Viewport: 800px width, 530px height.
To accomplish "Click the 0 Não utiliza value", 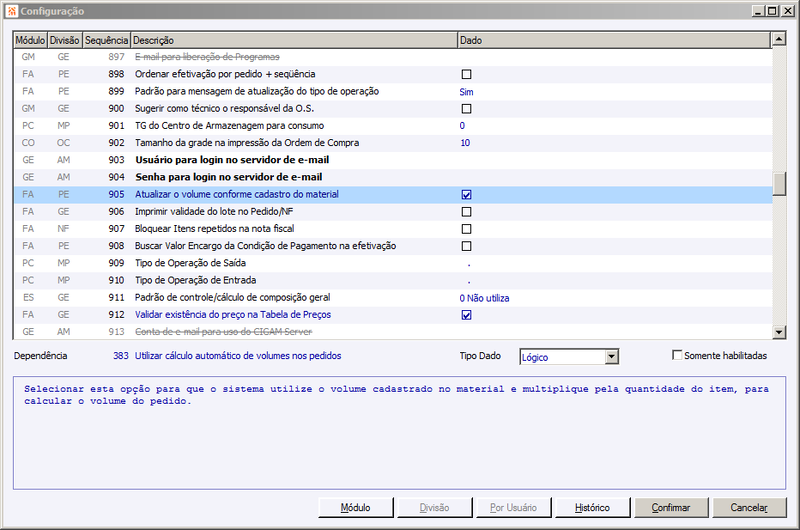I will click(484, 298).
